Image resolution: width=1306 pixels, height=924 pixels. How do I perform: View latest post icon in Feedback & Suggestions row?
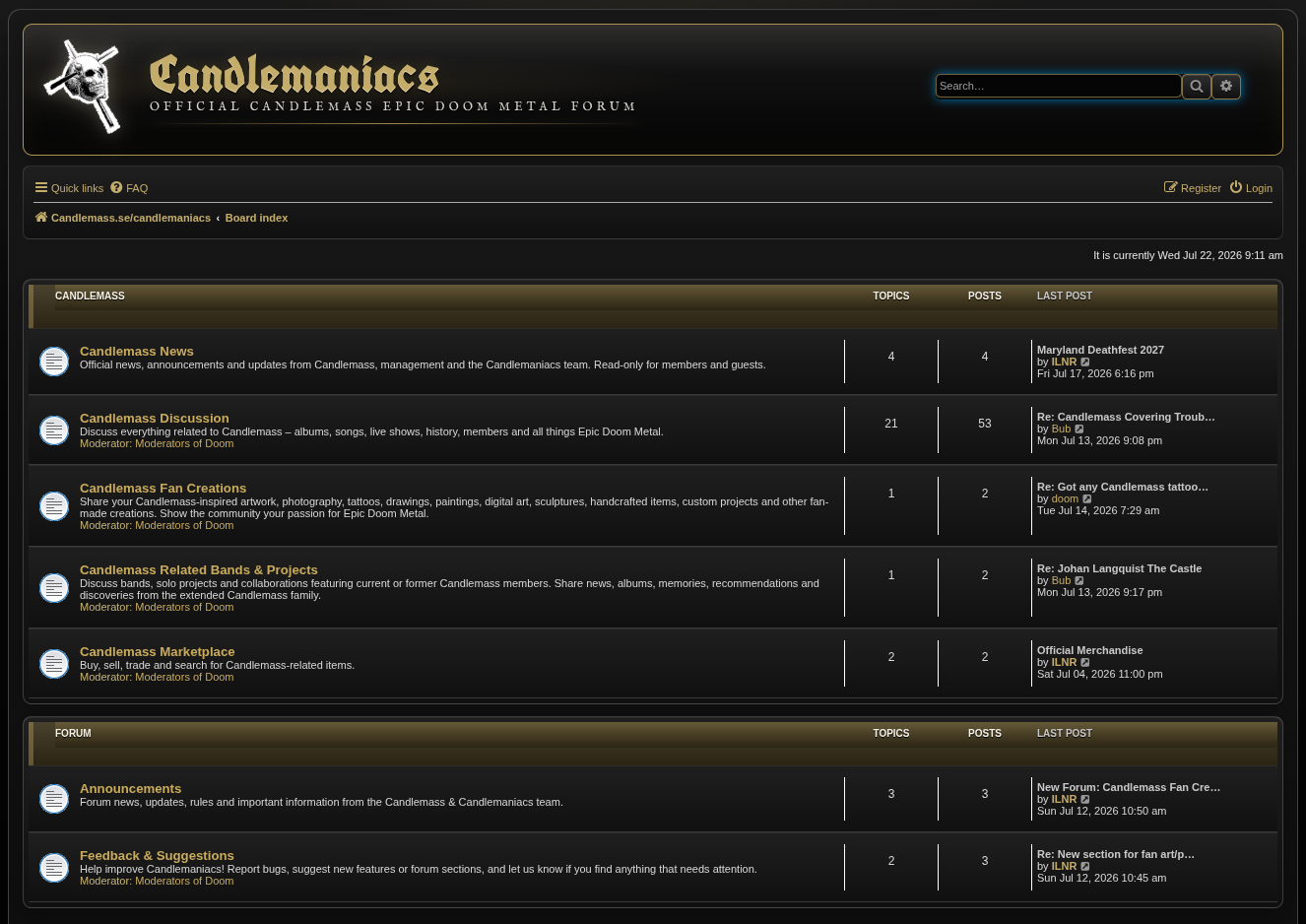coord(1086,867)
